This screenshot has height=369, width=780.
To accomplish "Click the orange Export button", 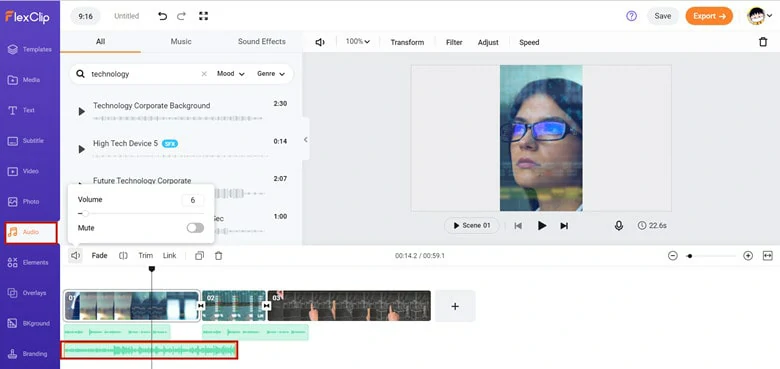I will click(709, 16).
